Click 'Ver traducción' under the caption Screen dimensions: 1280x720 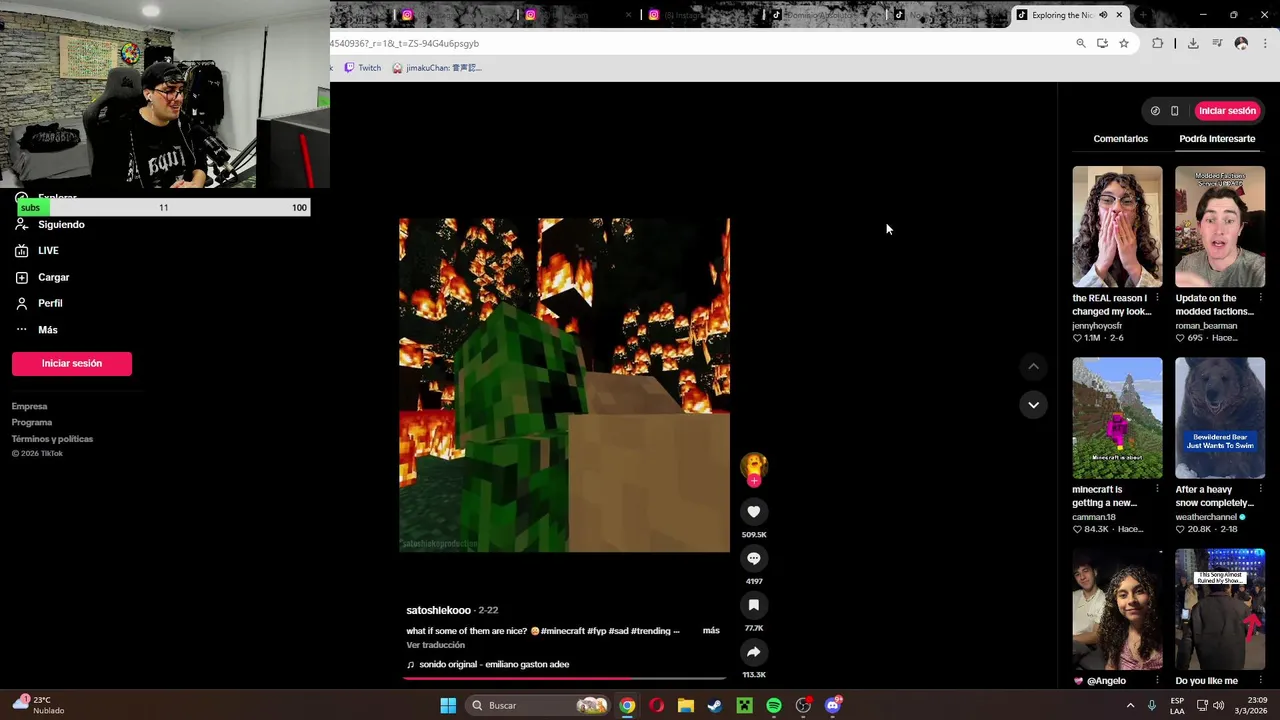[435, 645]
